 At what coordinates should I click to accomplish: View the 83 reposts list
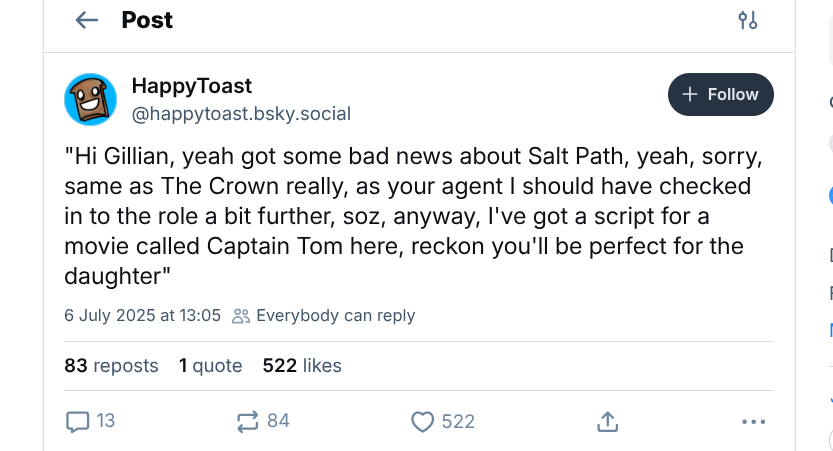pyautogui.click(x=111, y=366)
